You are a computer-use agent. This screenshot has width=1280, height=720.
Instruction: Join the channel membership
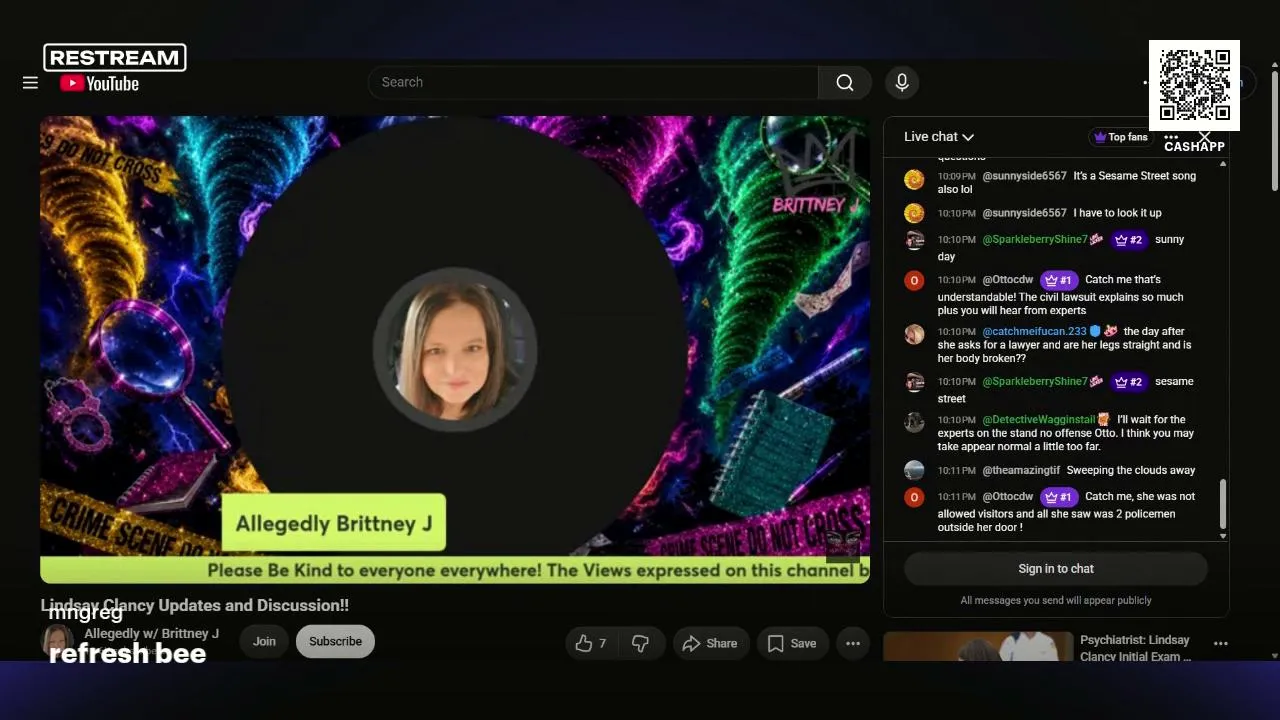[264, 642]
